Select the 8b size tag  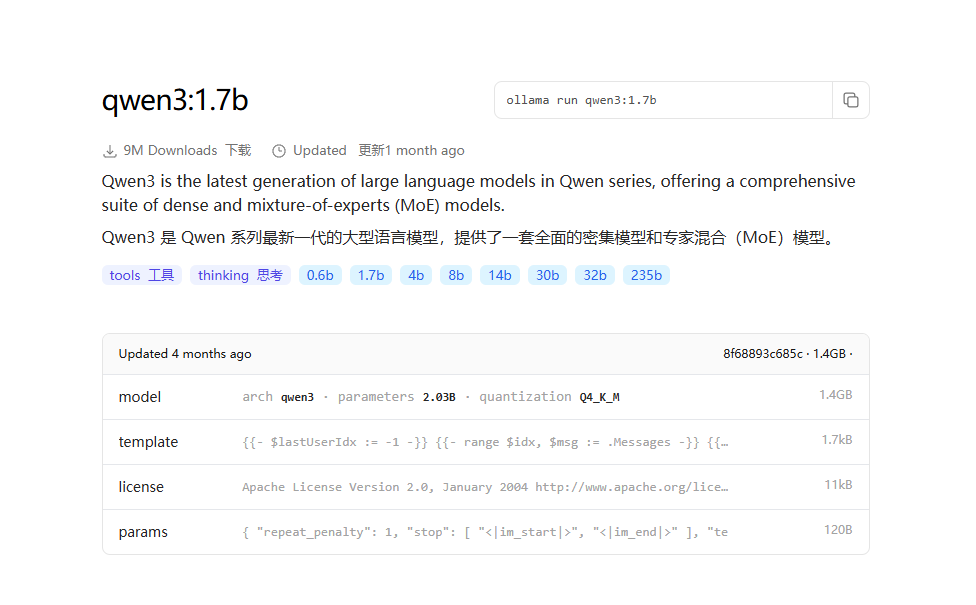click(456, 275)
